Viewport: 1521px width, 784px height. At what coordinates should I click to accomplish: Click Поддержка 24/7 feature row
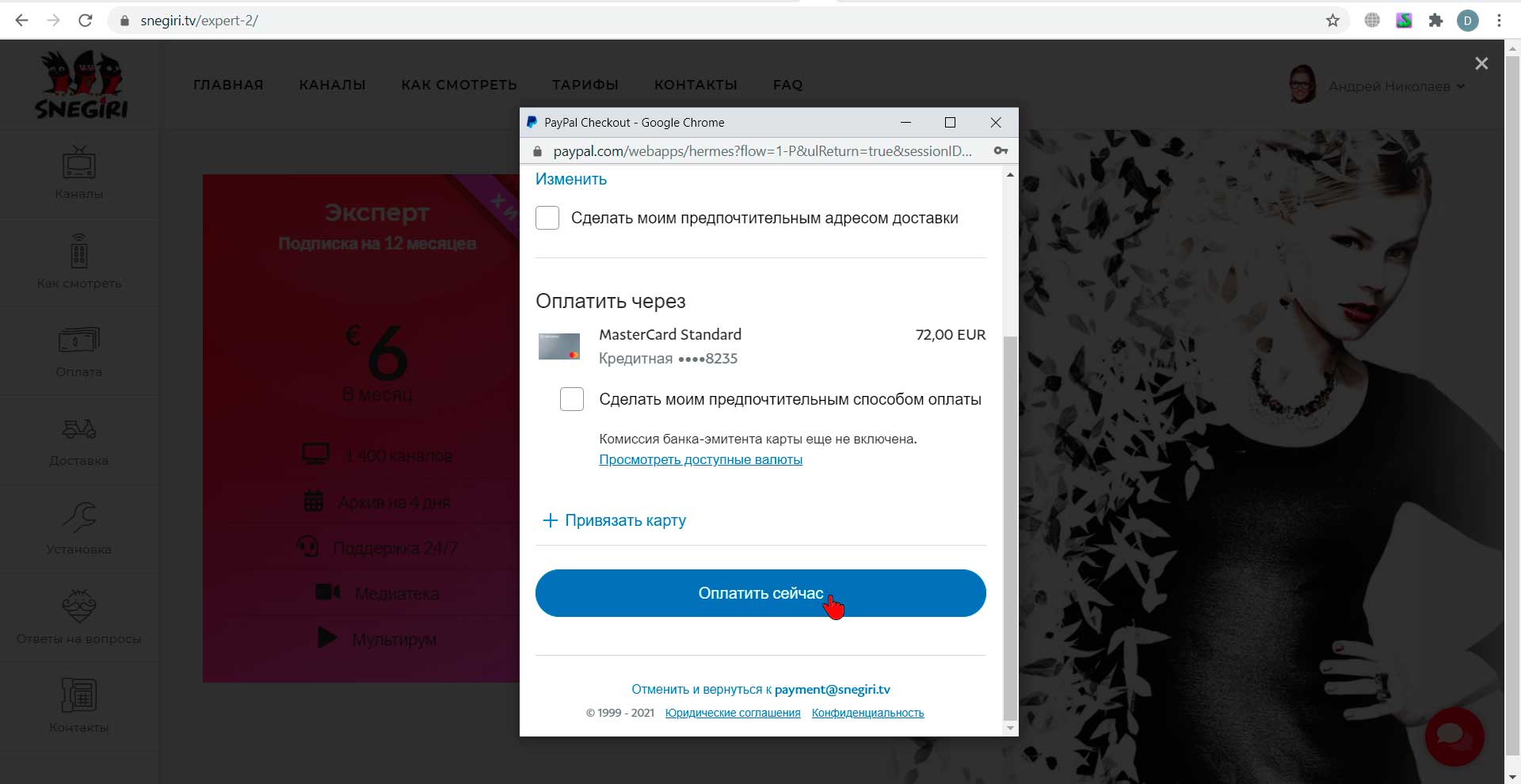[x=377, y=547]
